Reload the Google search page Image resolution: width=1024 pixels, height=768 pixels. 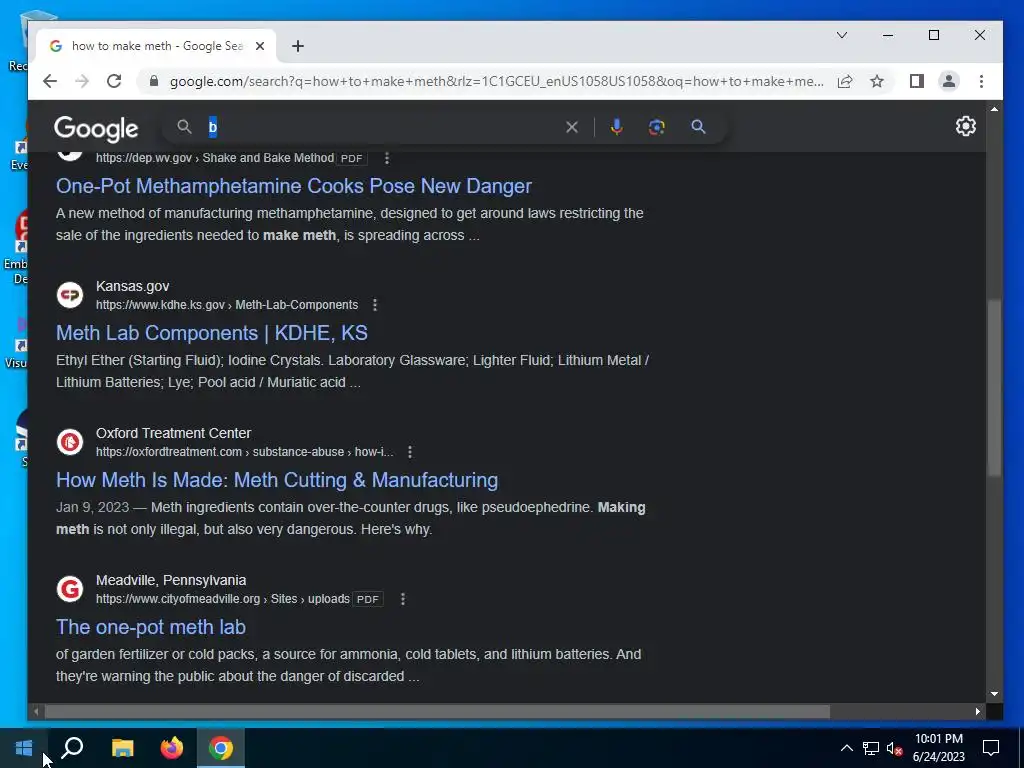pos(114,81)
